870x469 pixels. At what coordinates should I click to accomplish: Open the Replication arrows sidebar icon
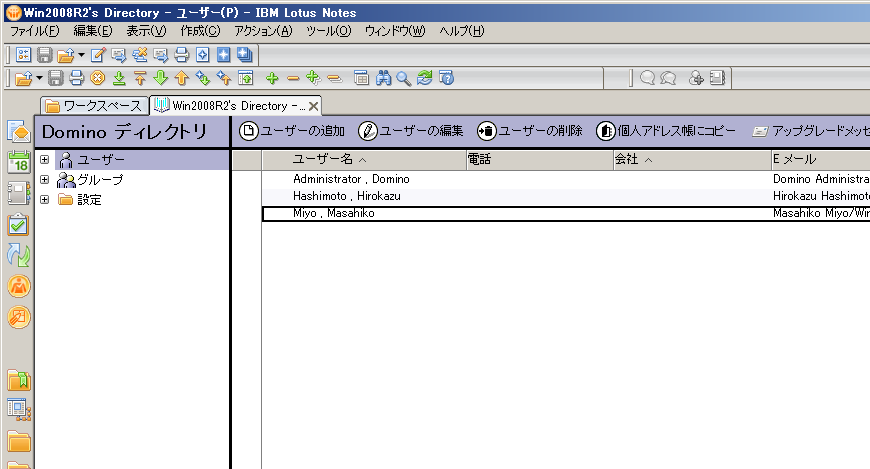click(19, 255)
